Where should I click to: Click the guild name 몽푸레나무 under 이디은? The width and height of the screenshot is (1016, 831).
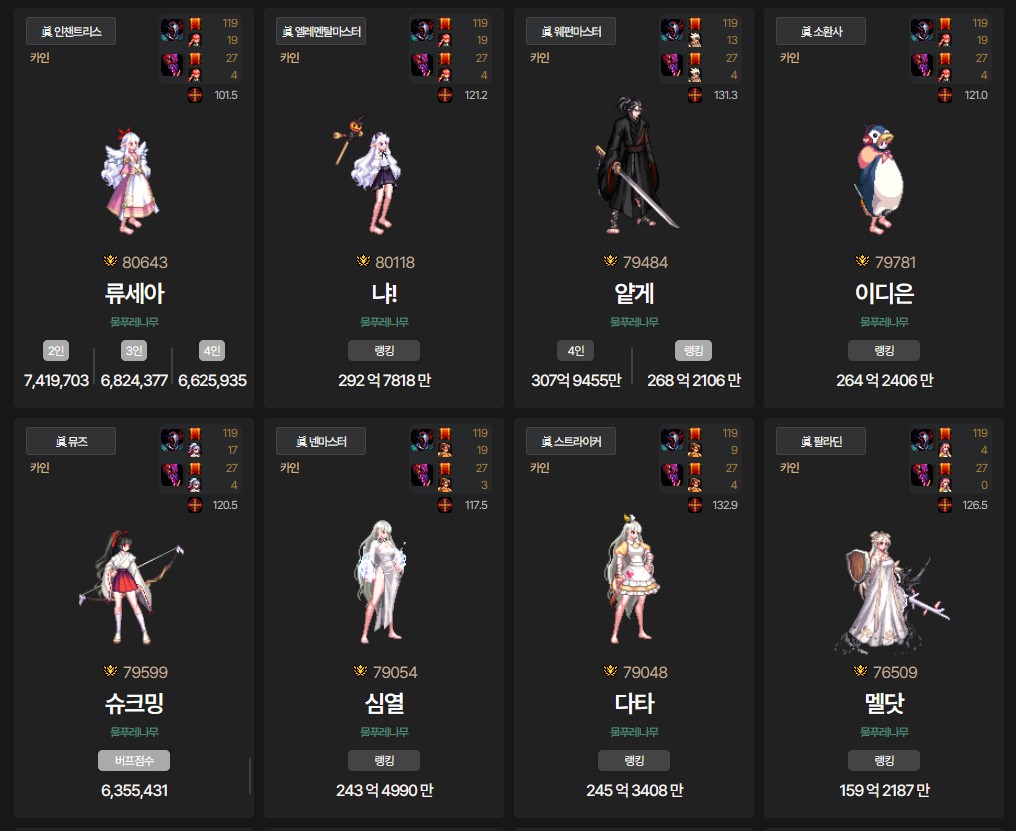pos(884,322)
